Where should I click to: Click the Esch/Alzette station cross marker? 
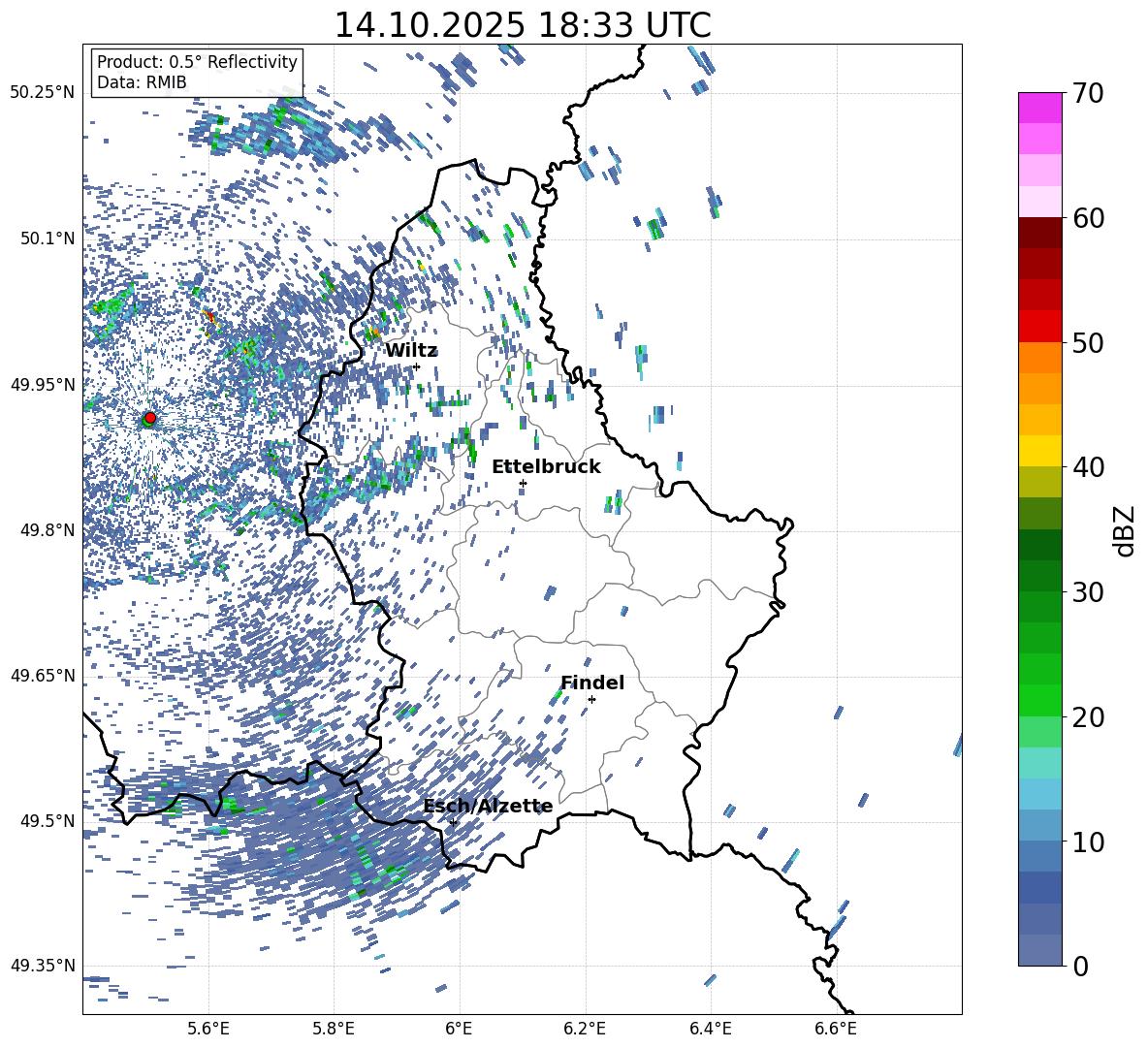453,822
